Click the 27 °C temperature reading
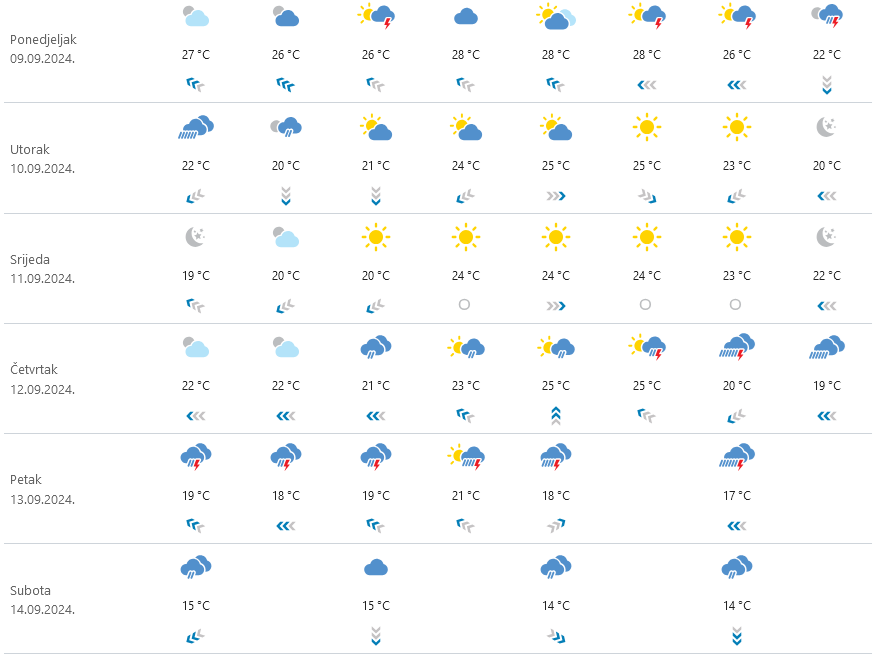 (196, 55)
